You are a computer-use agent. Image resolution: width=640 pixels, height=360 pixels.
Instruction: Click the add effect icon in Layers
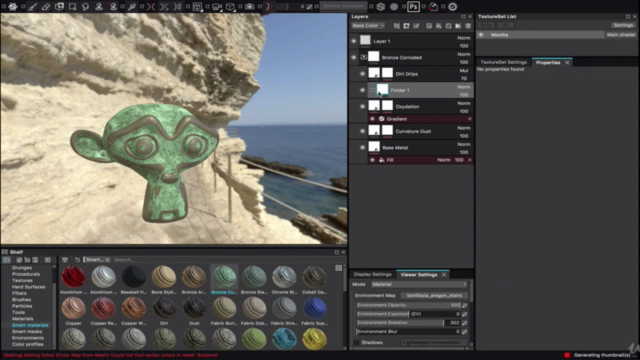(x=396, y=26)
